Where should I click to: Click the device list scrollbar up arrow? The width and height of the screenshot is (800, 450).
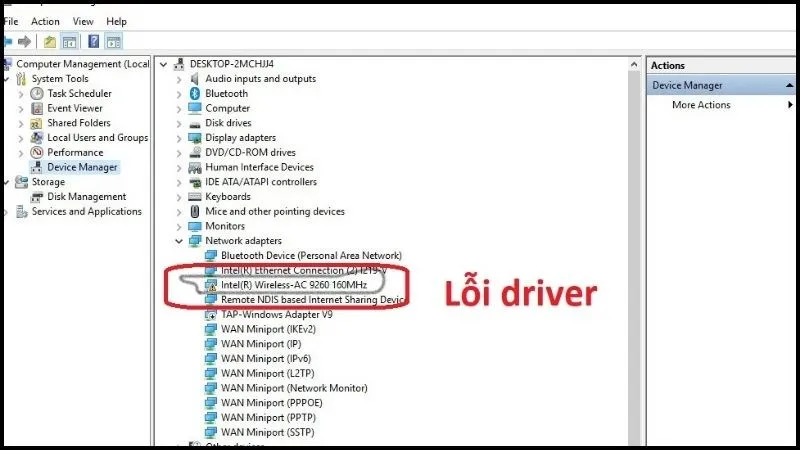634,64
